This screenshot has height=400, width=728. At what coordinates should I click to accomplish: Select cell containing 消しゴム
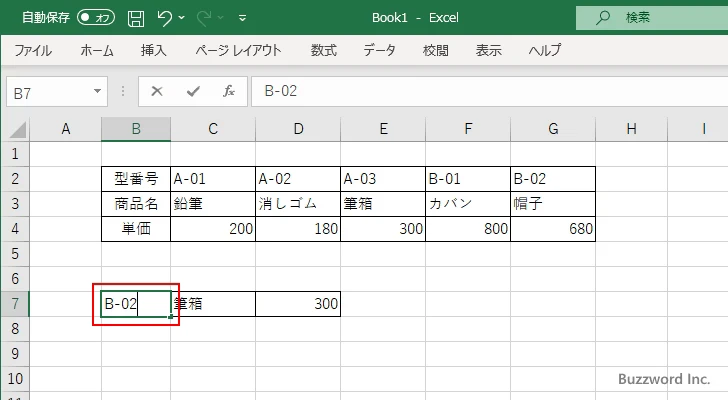pyautogui.click(x=298, y=204)
